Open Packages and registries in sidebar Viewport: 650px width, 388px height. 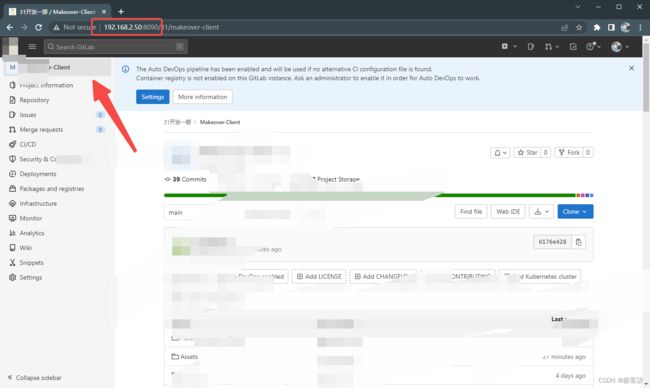[x=51, y=189]
